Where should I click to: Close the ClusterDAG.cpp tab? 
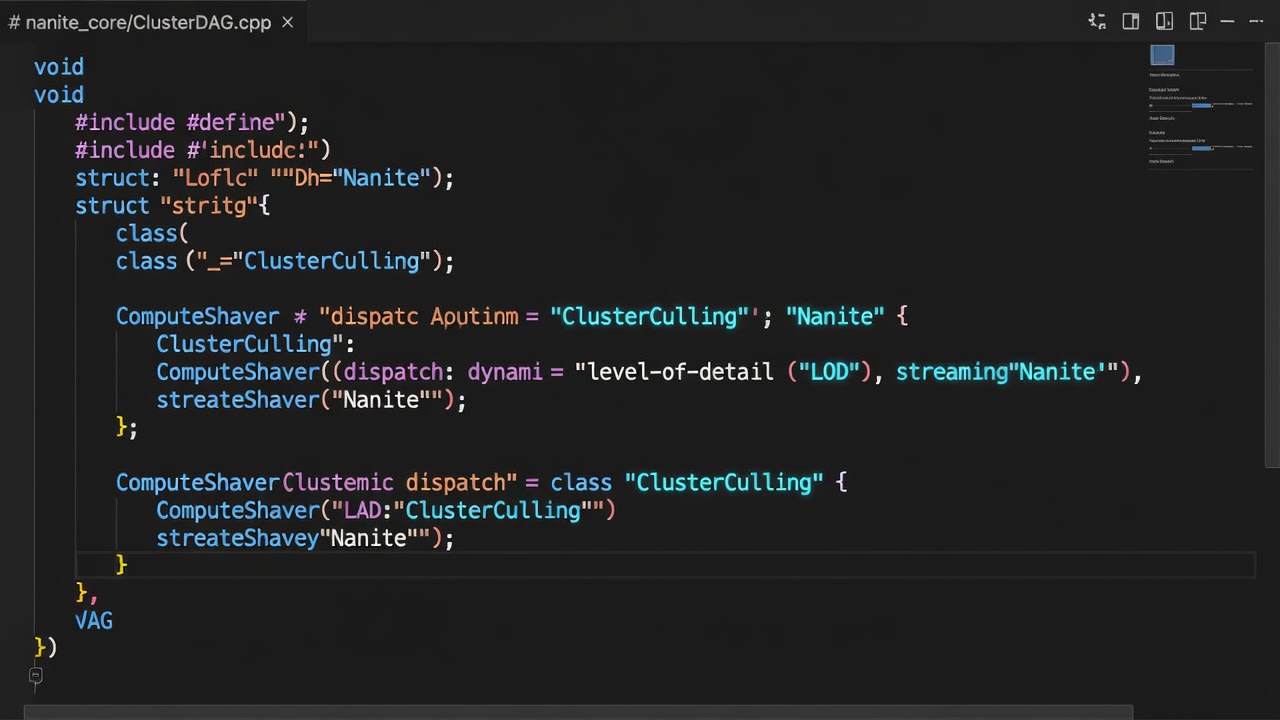click(x=287, y=22)
